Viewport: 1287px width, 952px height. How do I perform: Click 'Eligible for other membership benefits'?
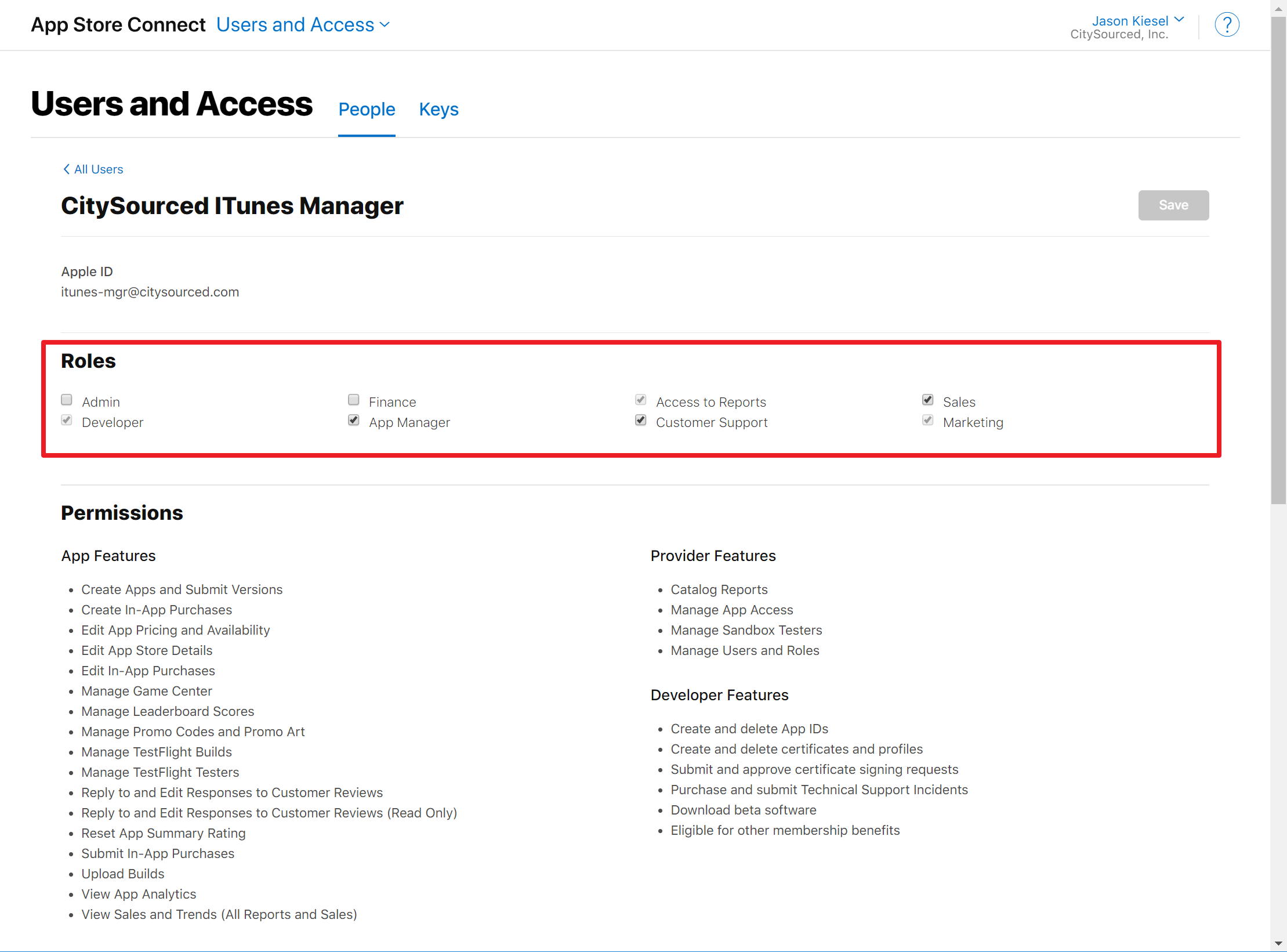pyautogui.click(x=785, y=830)
